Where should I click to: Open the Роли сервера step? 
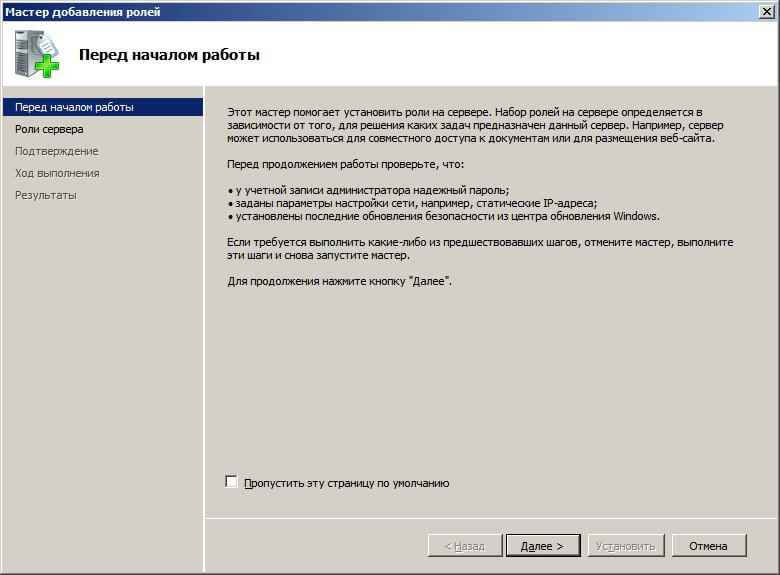click(49, 129)
